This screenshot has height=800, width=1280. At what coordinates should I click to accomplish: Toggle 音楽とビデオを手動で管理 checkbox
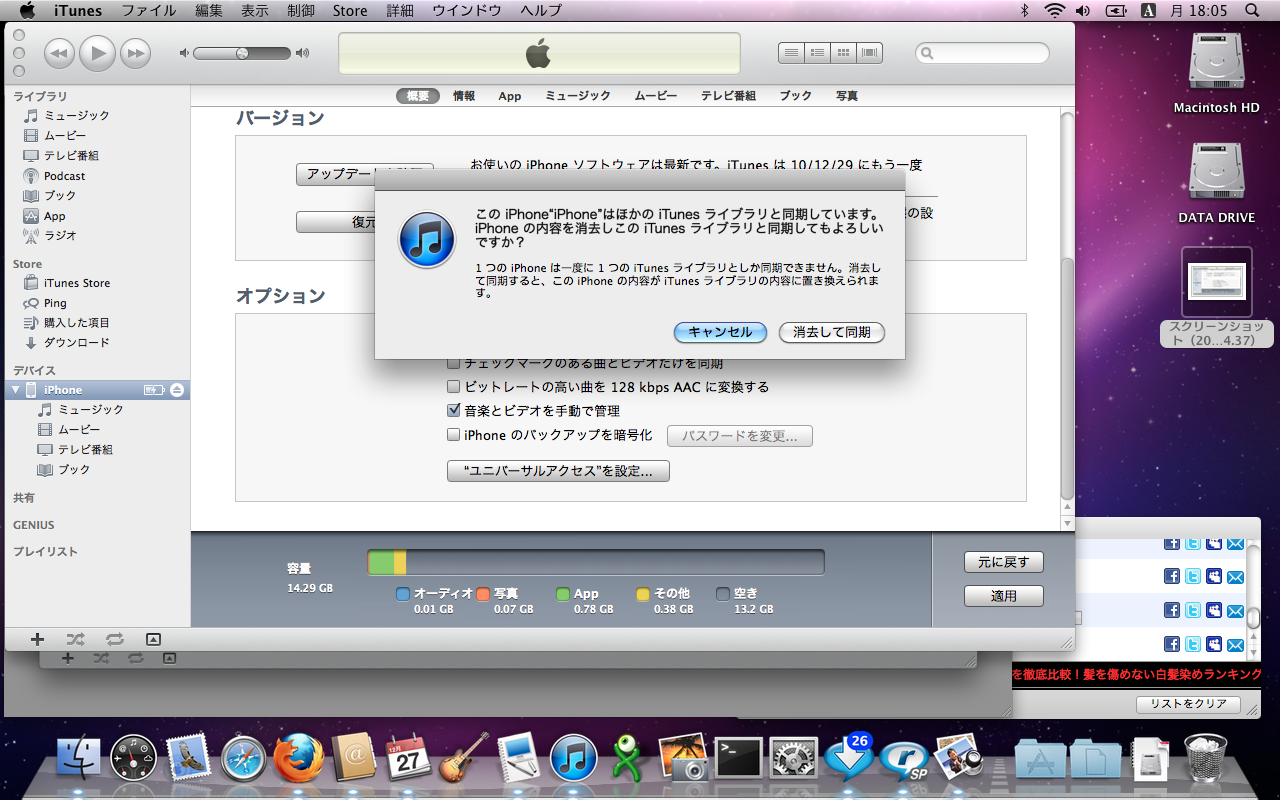tap(454, 411)
